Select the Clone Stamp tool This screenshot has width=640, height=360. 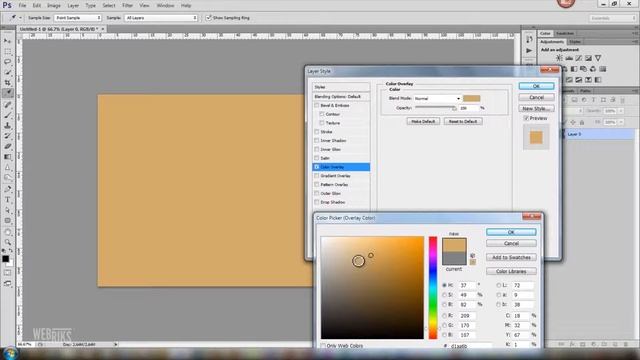pyautogui.click(x=7, y=126)
